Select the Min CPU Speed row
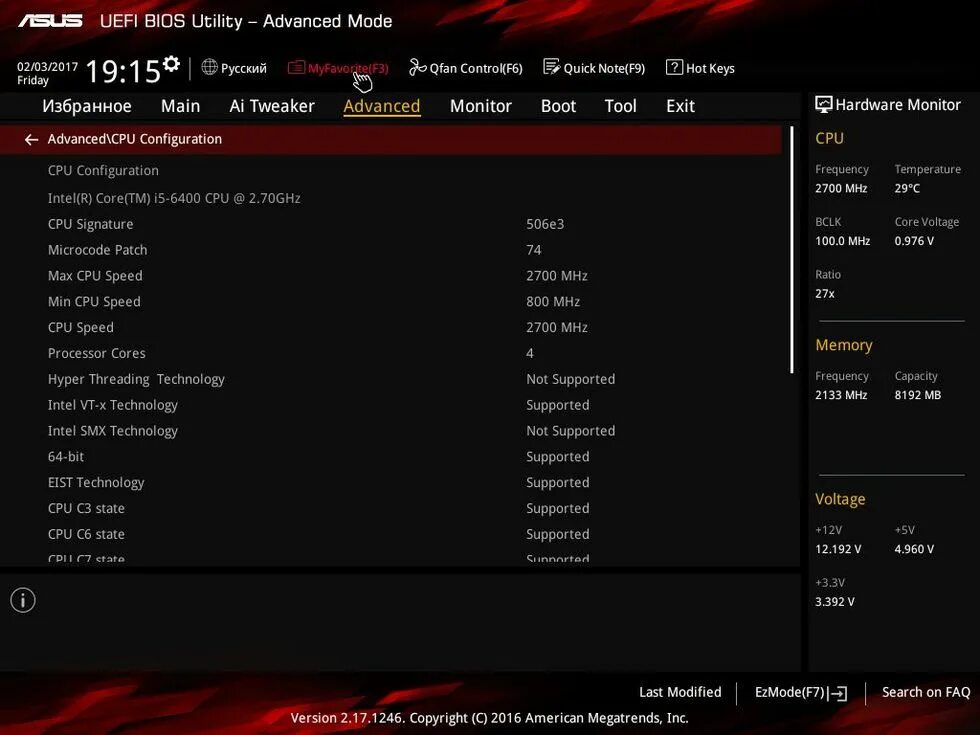This screenshot has height=735, width=980. (x=391, y=301)
